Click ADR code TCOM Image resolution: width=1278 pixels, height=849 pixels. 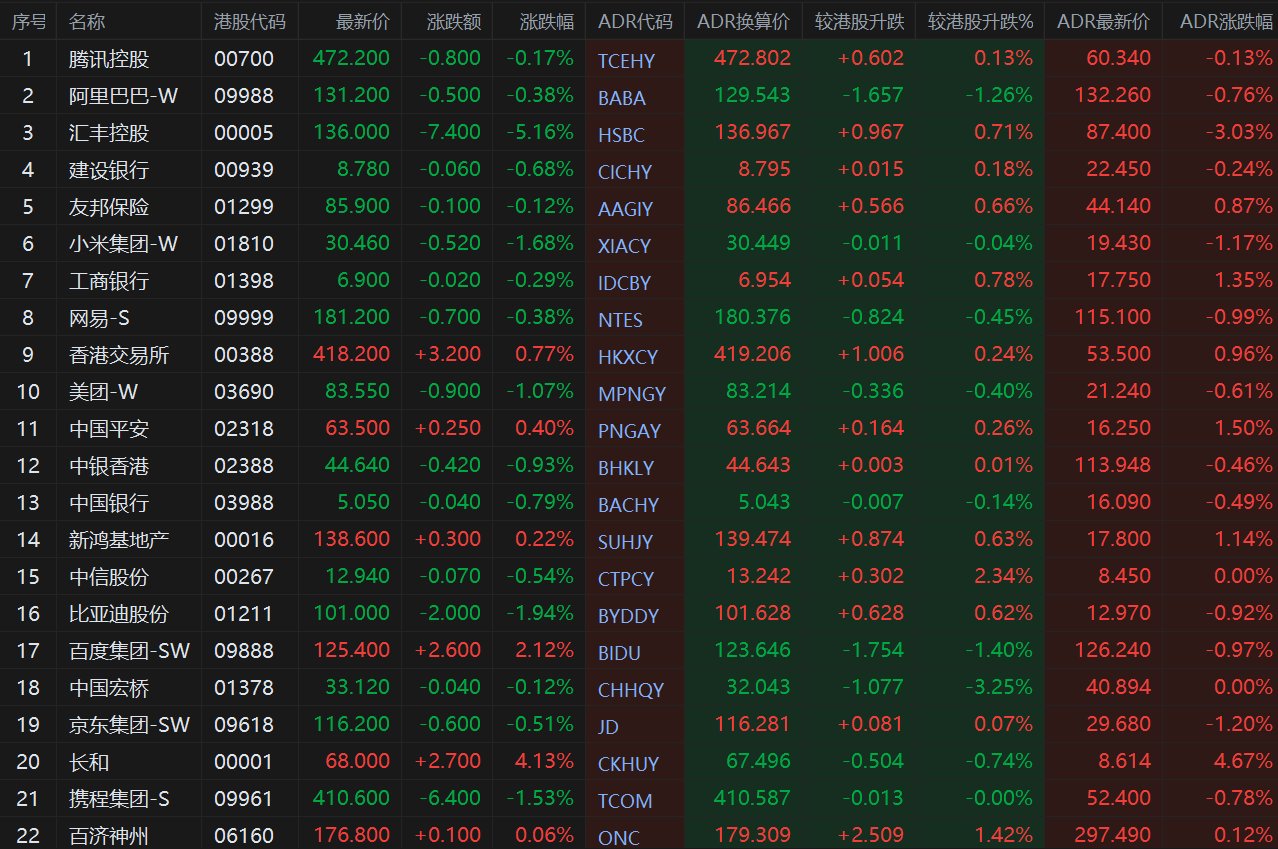click(625, 801)
